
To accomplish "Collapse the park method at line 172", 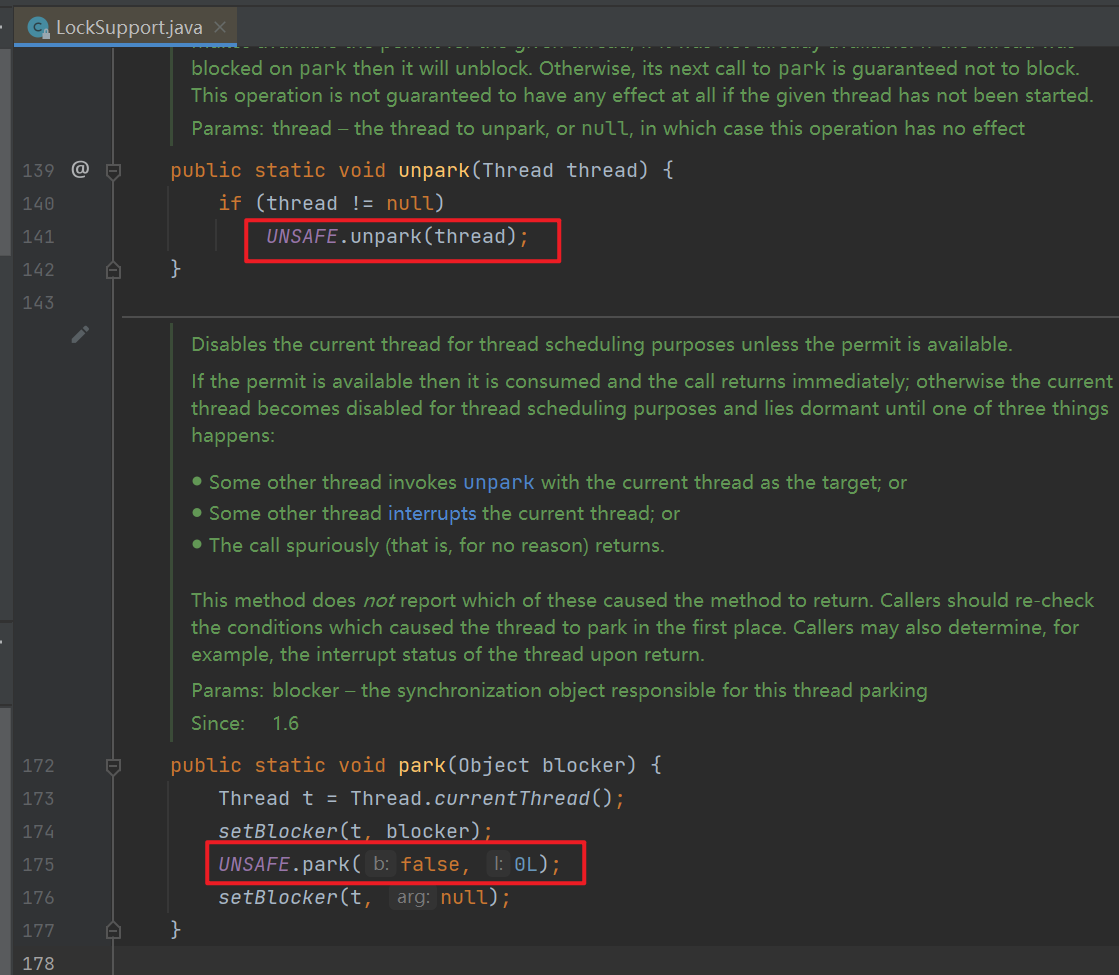I will pos(113,766).
